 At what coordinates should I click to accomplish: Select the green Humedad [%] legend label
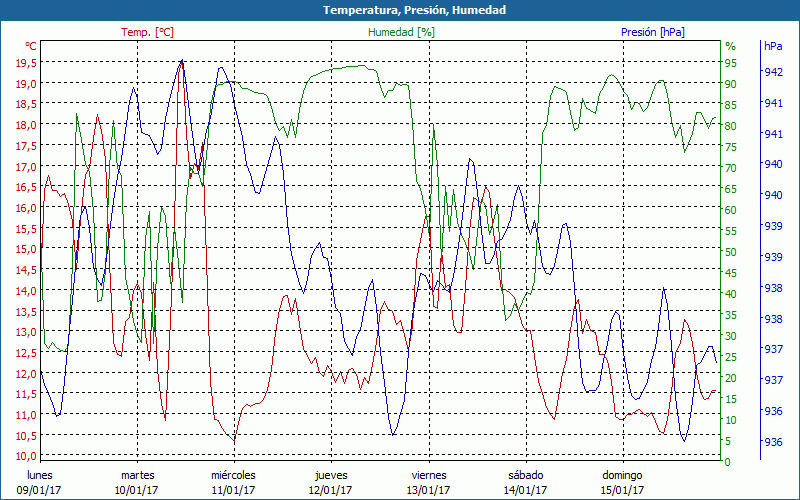401,32
